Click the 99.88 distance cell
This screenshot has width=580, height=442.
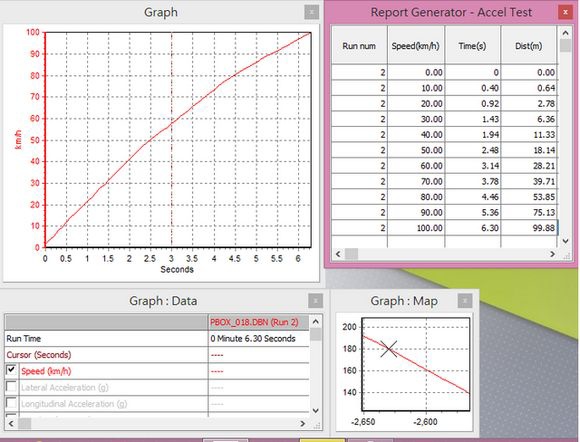tap(529, 228)
